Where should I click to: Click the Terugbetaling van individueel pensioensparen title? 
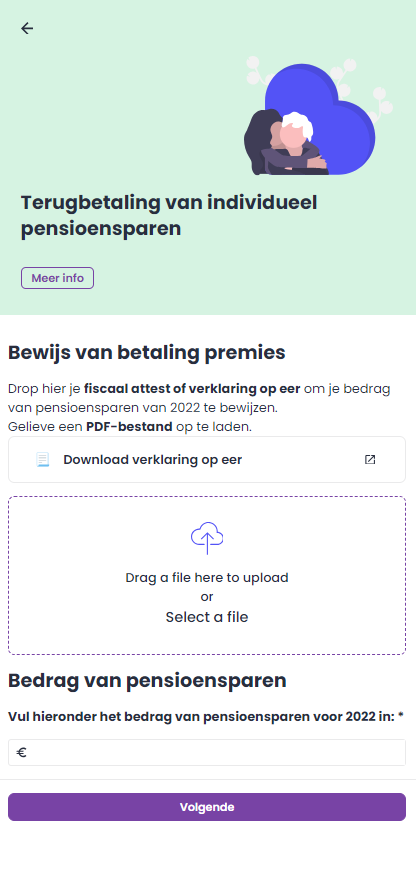(x=169, y=216)
